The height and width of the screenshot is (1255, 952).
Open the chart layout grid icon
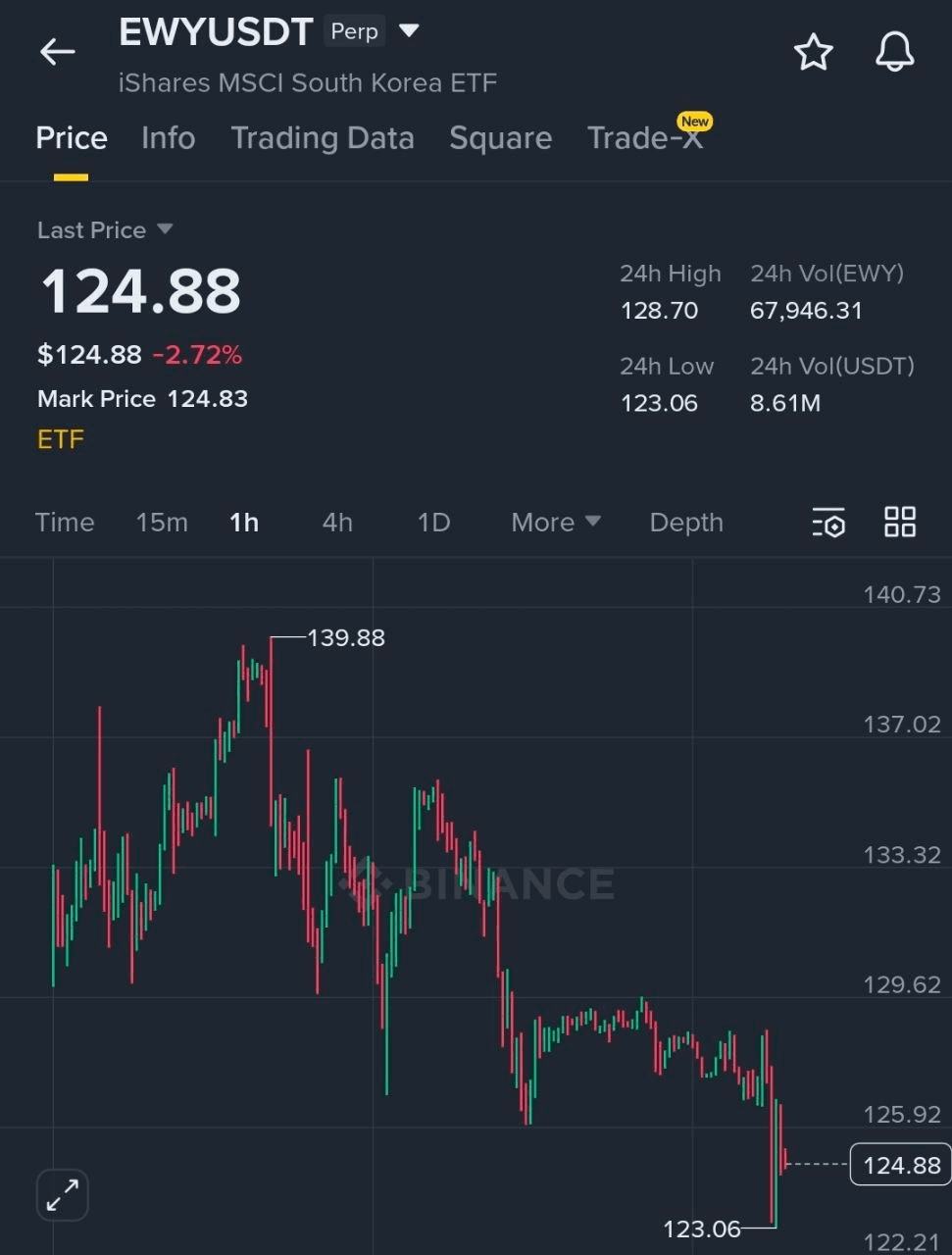(x=899, y=523)
